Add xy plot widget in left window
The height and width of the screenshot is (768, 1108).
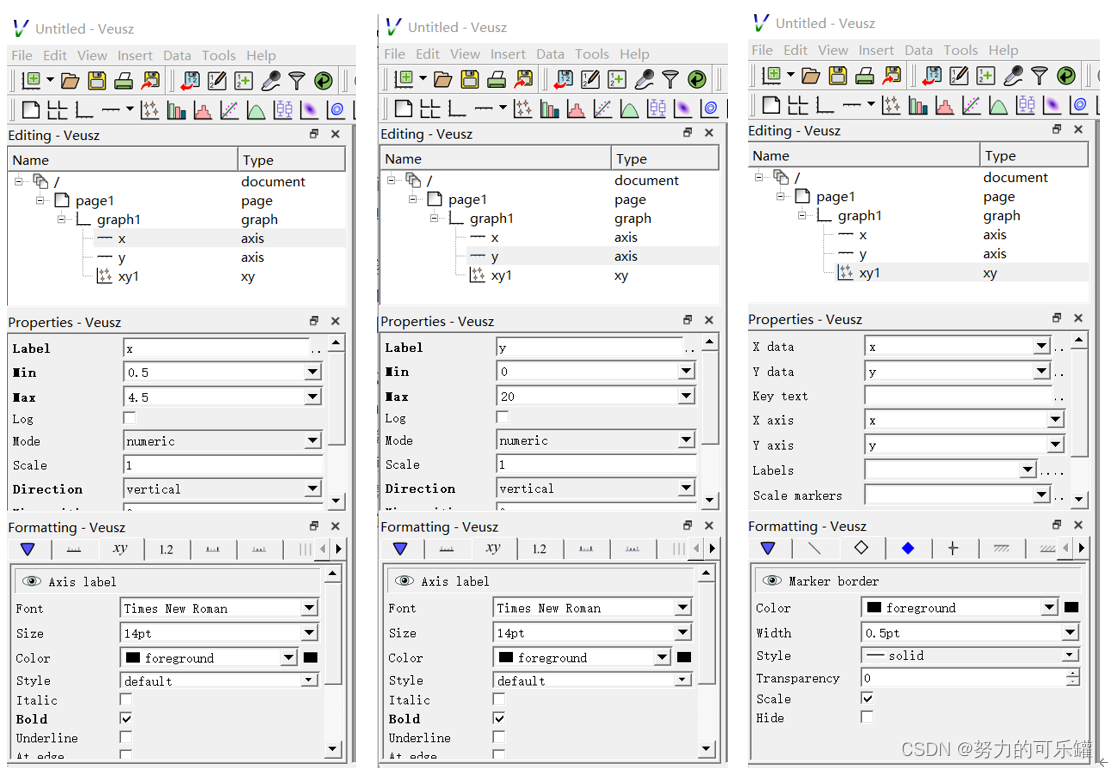(x=150, y=110)
